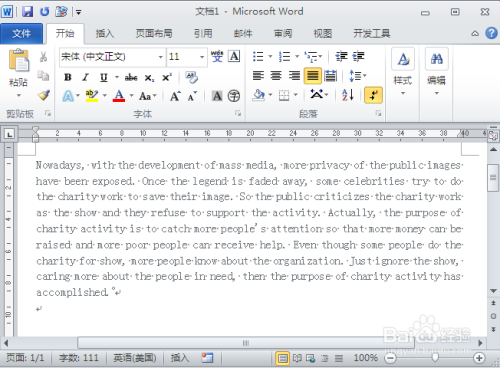The height and width of the screenshot is (368, 500).
Task: Toggle Subscript formatting
Action: (149, 78)
